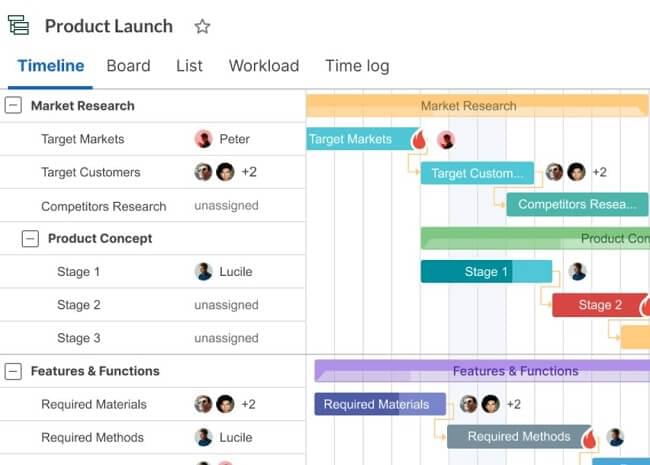The height and width of the screenshot is (465, 650).
Task: Select the Stage 3 task name
Action: click(79, 338)
